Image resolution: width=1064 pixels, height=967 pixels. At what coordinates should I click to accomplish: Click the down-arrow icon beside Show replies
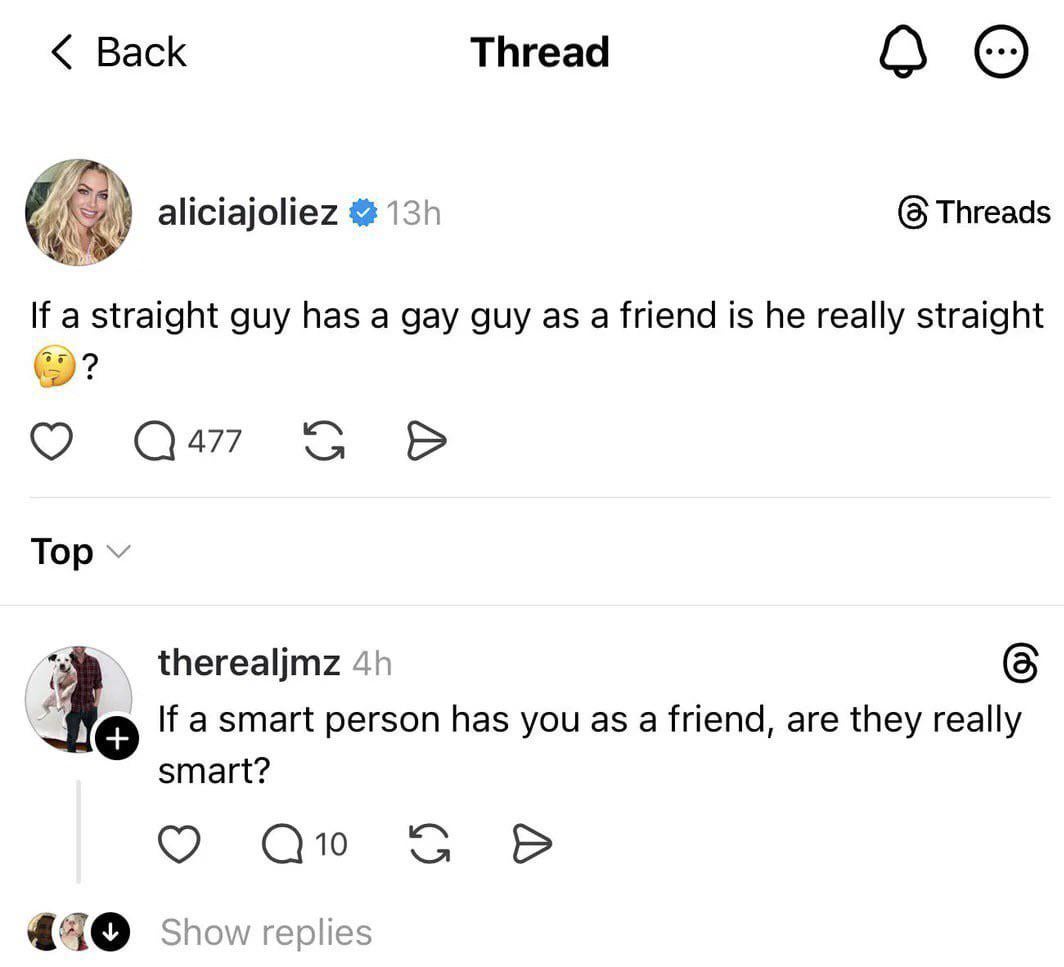point(111,932)
